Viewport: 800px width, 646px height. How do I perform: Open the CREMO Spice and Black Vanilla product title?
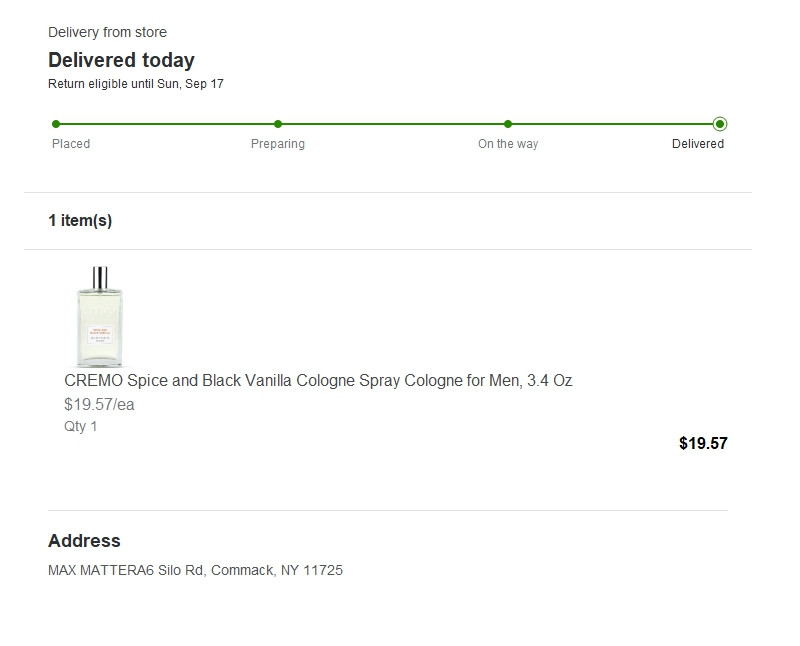point(318,381)
